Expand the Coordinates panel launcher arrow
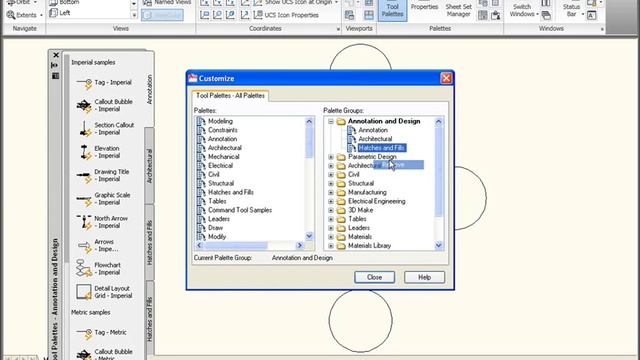Screen dimensions: 640x360 (338, 29)
